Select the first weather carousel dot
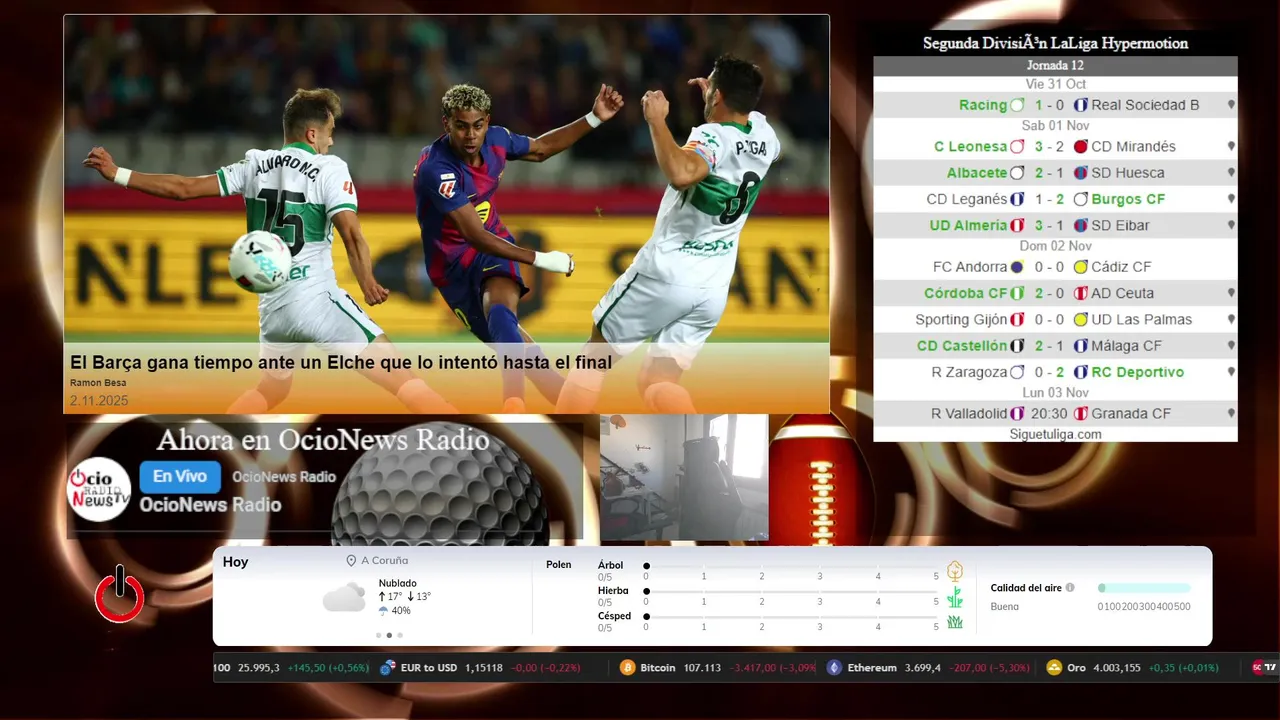1280x720 pixels. 378,635
